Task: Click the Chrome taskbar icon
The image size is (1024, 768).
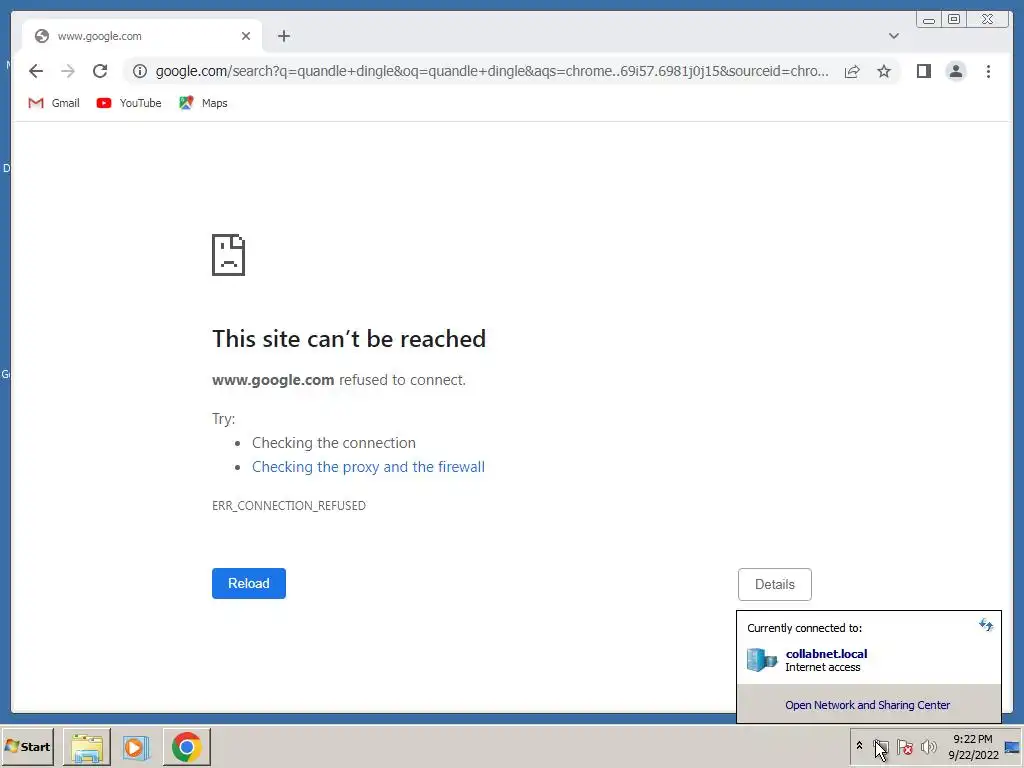Action: click(x=187, y=747)
